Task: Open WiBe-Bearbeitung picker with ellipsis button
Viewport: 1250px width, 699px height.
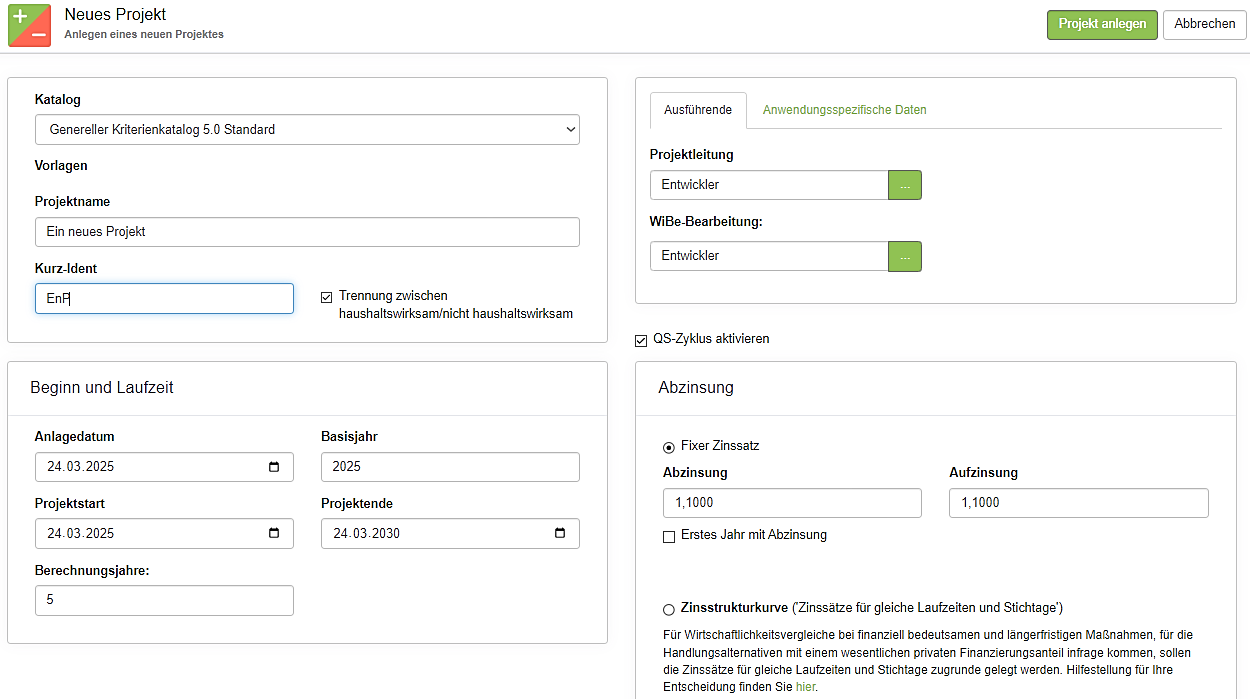Action: click(904, 256)
